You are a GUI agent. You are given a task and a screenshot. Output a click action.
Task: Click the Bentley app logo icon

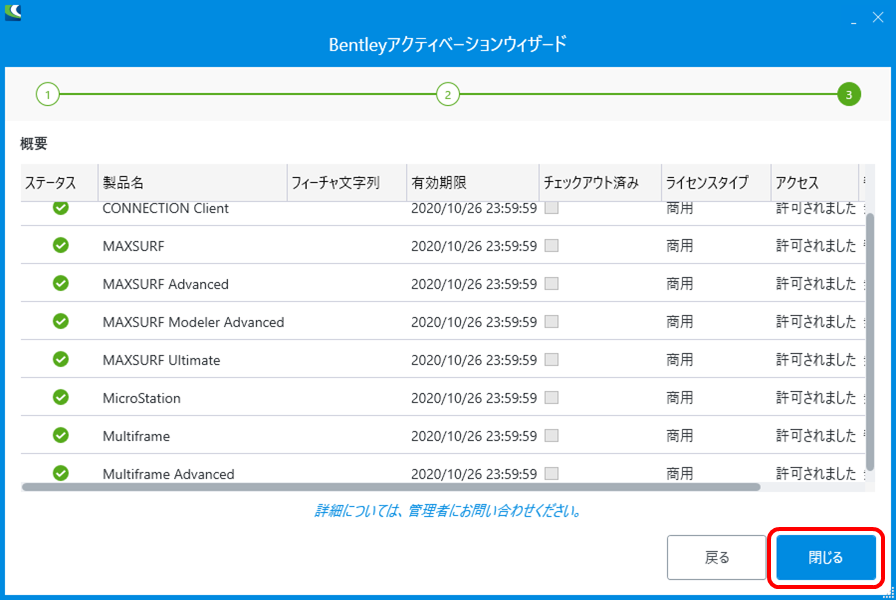pyautogui.click(x=13, y=12)
